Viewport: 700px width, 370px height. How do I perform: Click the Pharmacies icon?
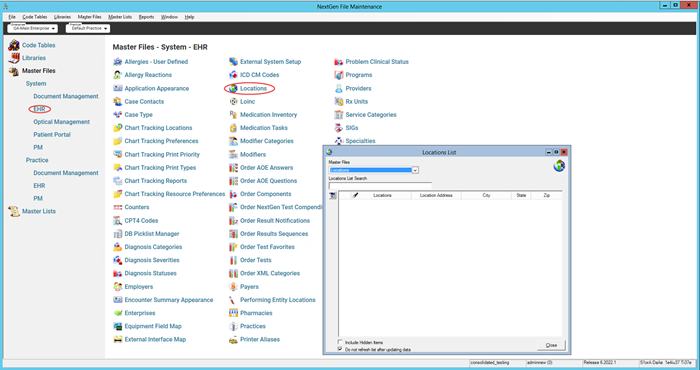233,313
